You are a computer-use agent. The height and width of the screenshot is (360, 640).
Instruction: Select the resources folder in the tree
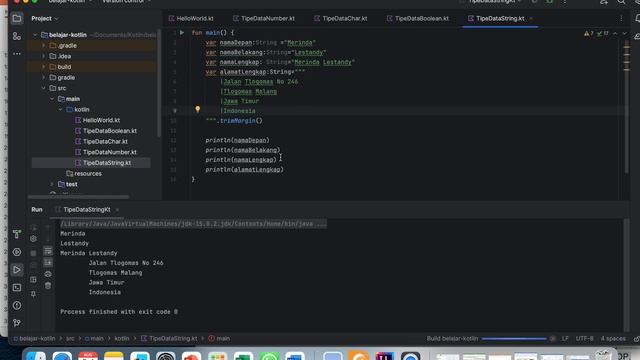click(84, 173)
